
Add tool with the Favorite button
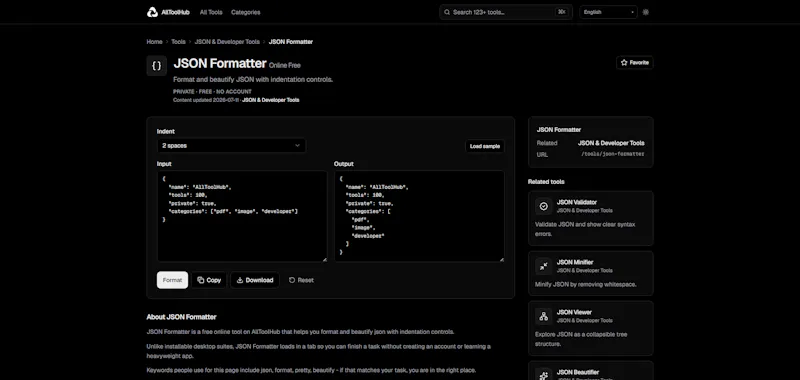[x=635, y=63]
